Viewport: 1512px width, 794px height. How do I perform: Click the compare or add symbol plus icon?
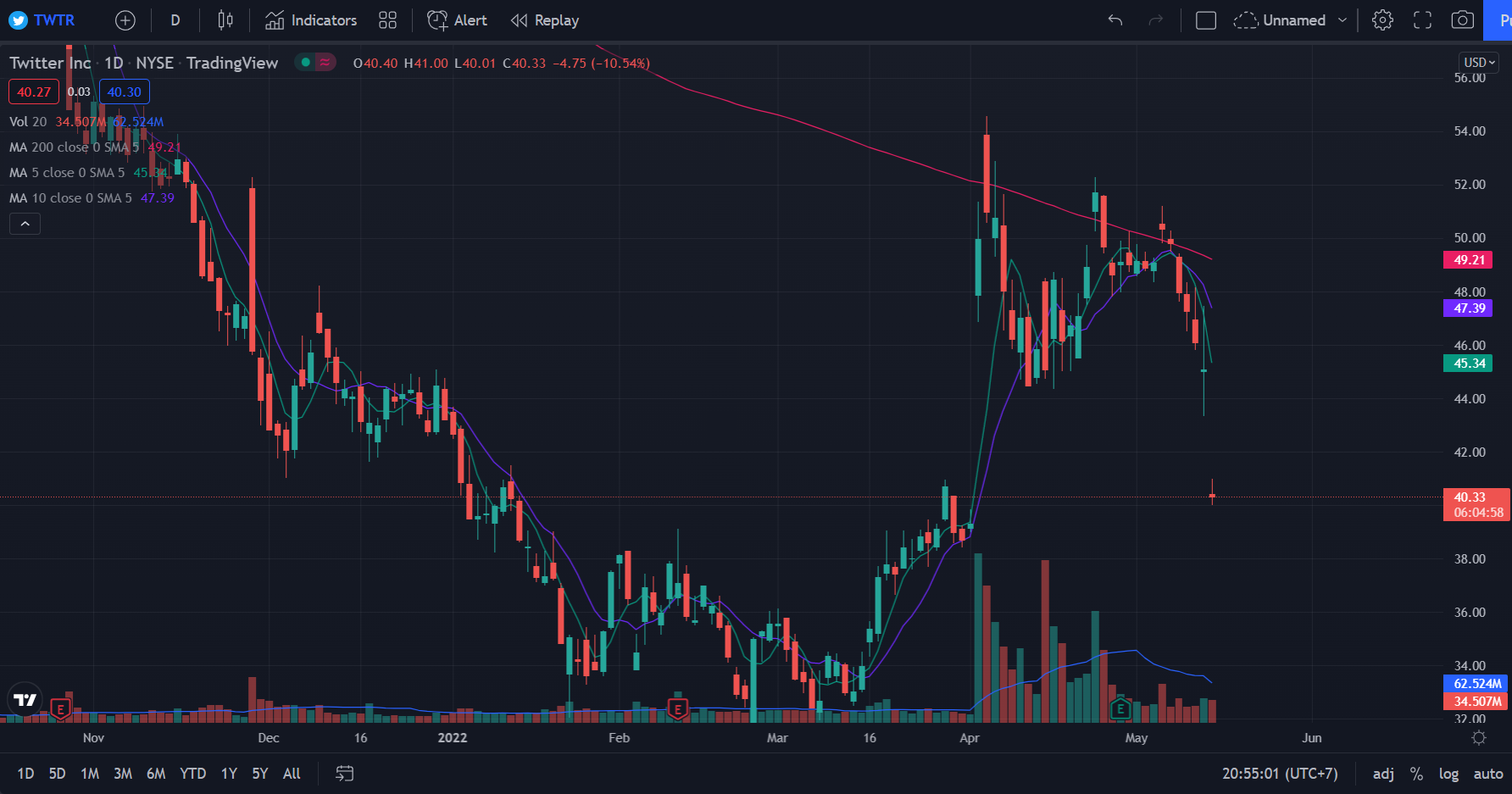(125, 20)
